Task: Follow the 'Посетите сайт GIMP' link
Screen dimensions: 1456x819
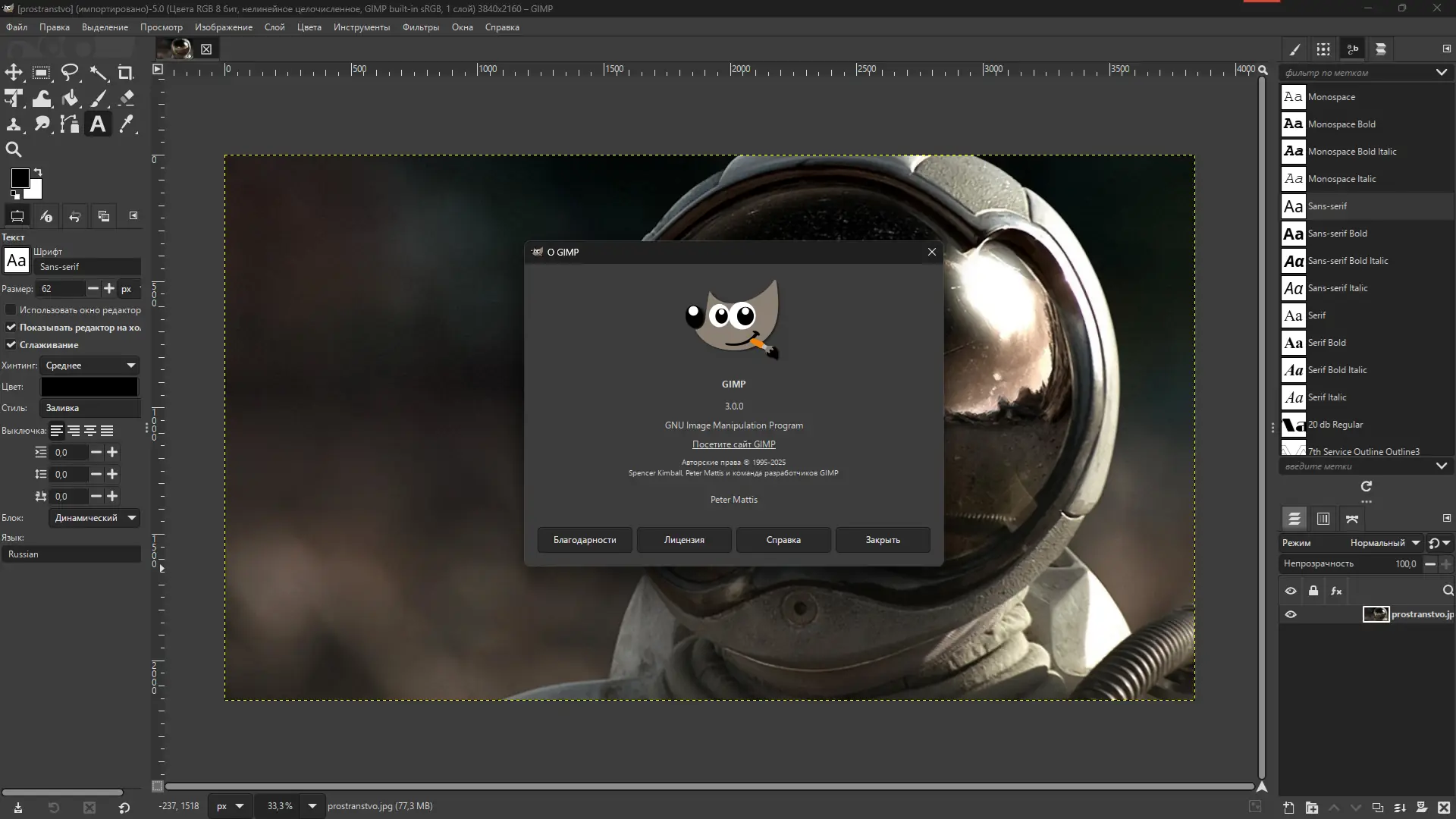Action: click(733, 444)
